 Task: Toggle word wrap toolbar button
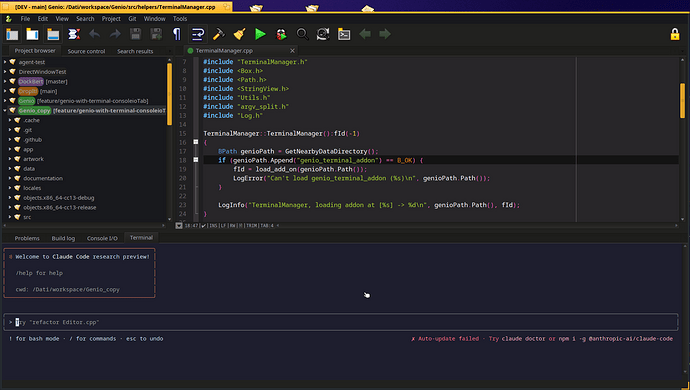198,34
